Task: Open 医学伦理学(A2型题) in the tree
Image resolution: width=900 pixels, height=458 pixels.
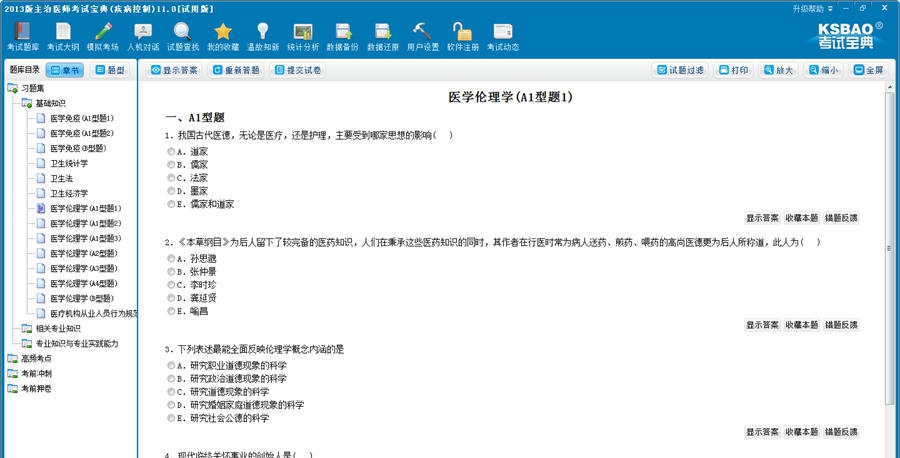Action: 83,253
